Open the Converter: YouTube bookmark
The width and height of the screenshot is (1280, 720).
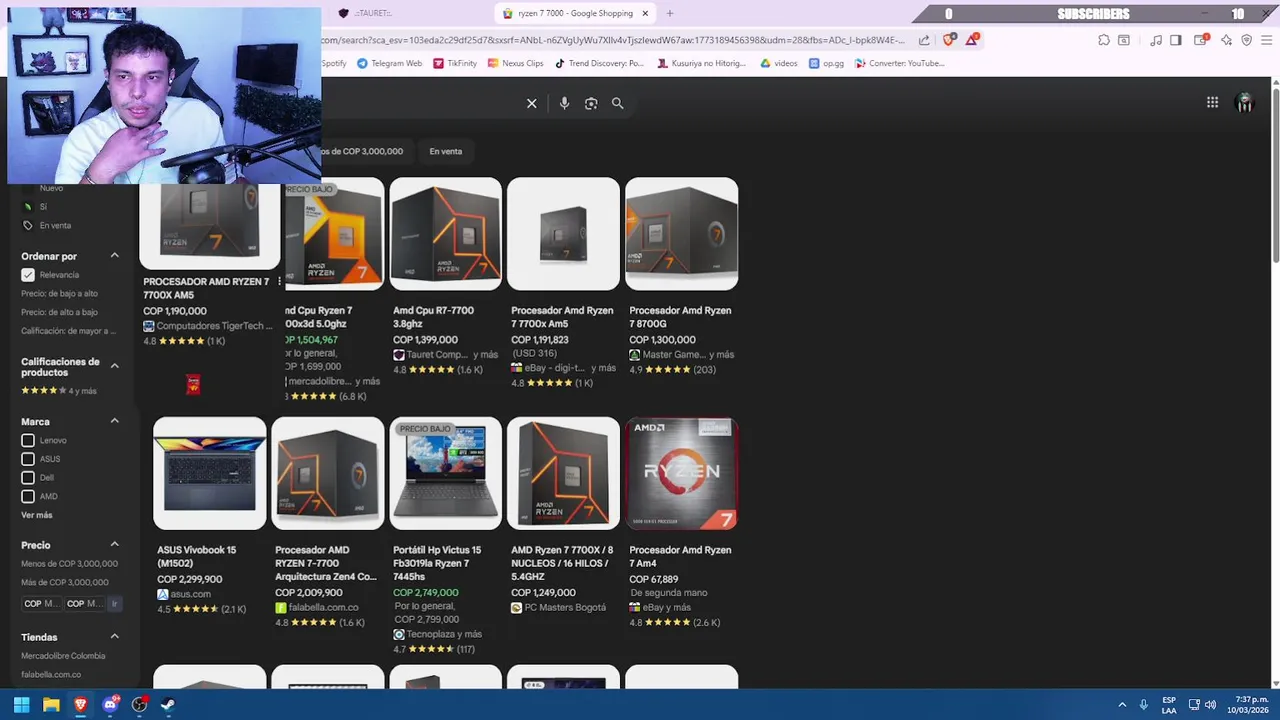coord(900,63)
